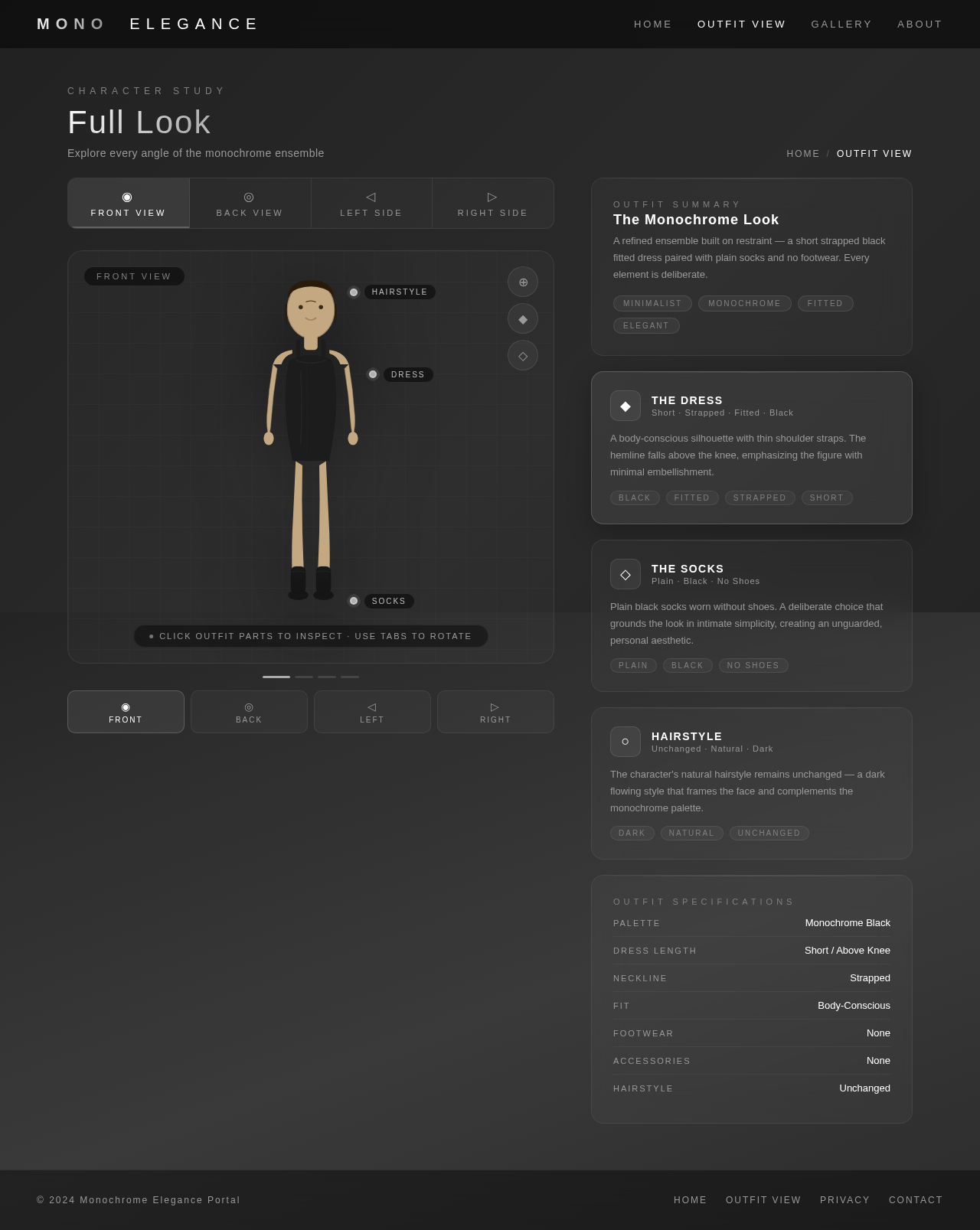Click the Front View badge in viewer
Image resolution: width=980 pixels, height=1230 pixels.
point(134,276)
